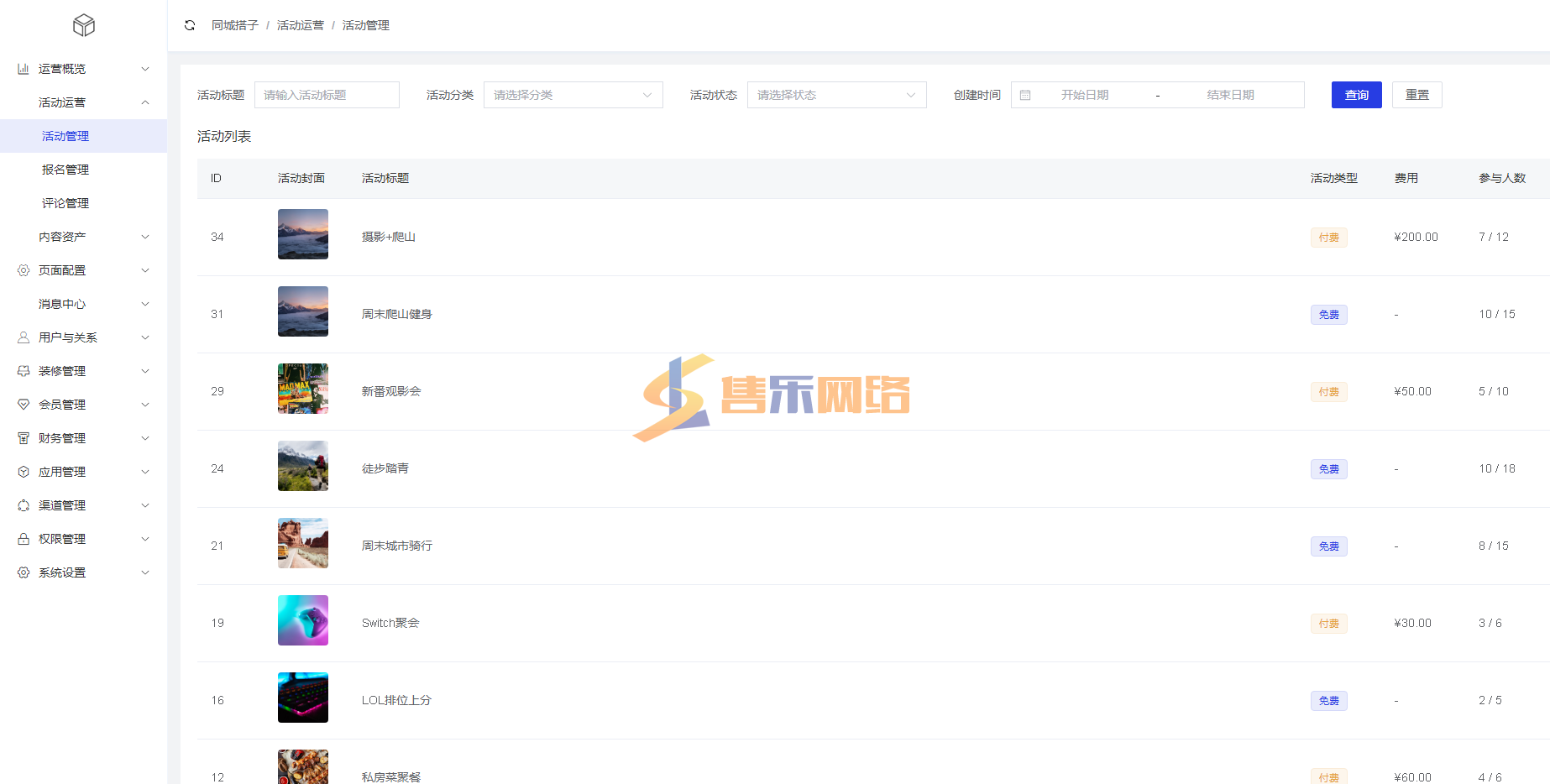Open the 活动状态 status dropdown
1550x784 pixels.
(836, 95)
